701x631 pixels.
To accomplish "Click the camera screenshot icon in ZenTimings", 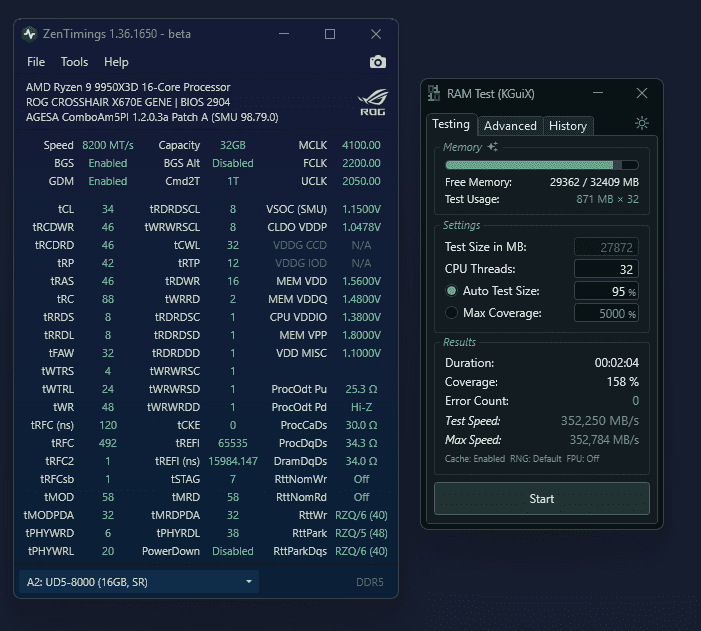I will [x=378, y=62].
